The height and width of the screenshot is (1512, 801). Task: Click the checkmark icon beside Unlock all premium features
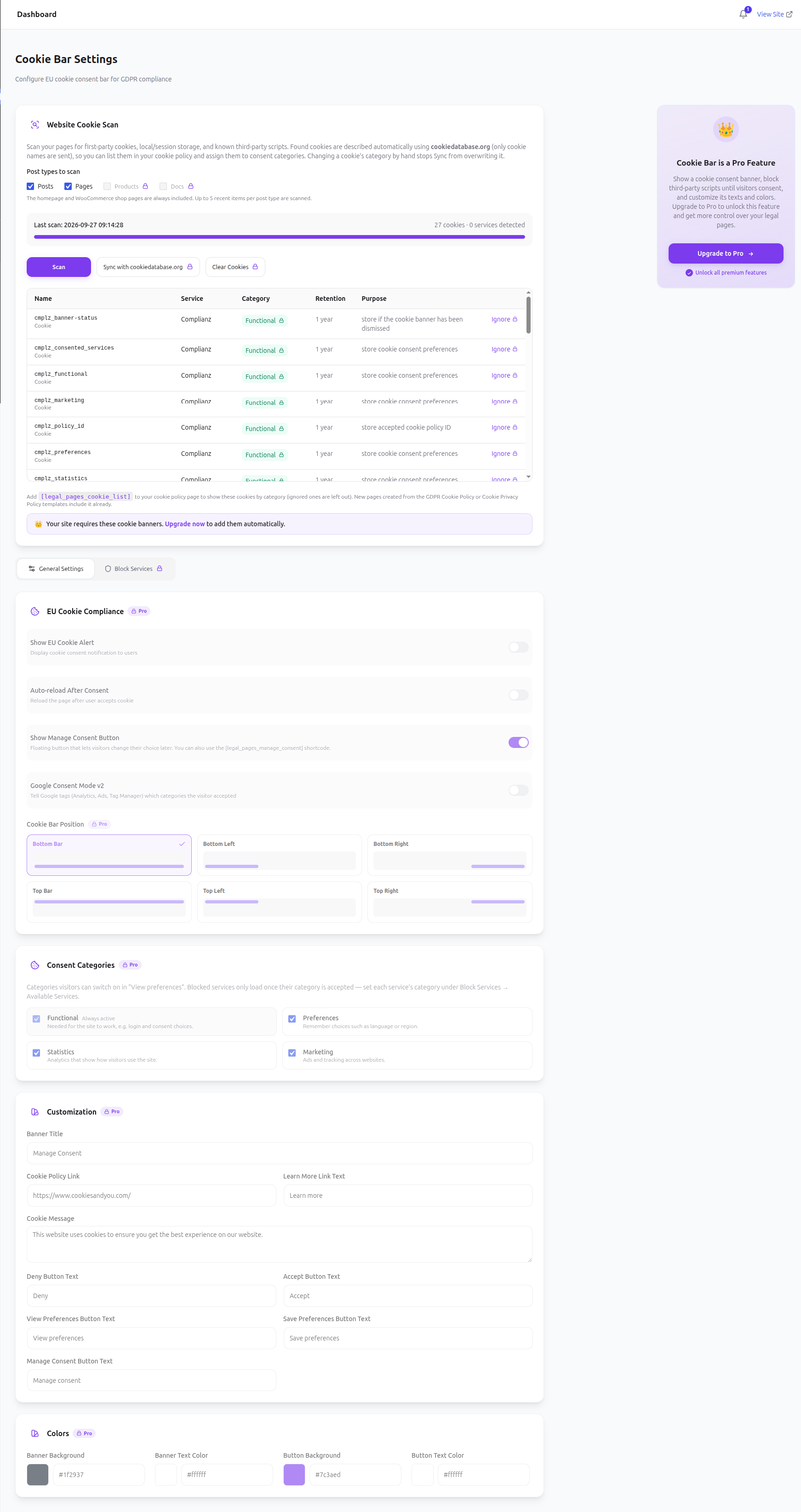coord(689,273)
